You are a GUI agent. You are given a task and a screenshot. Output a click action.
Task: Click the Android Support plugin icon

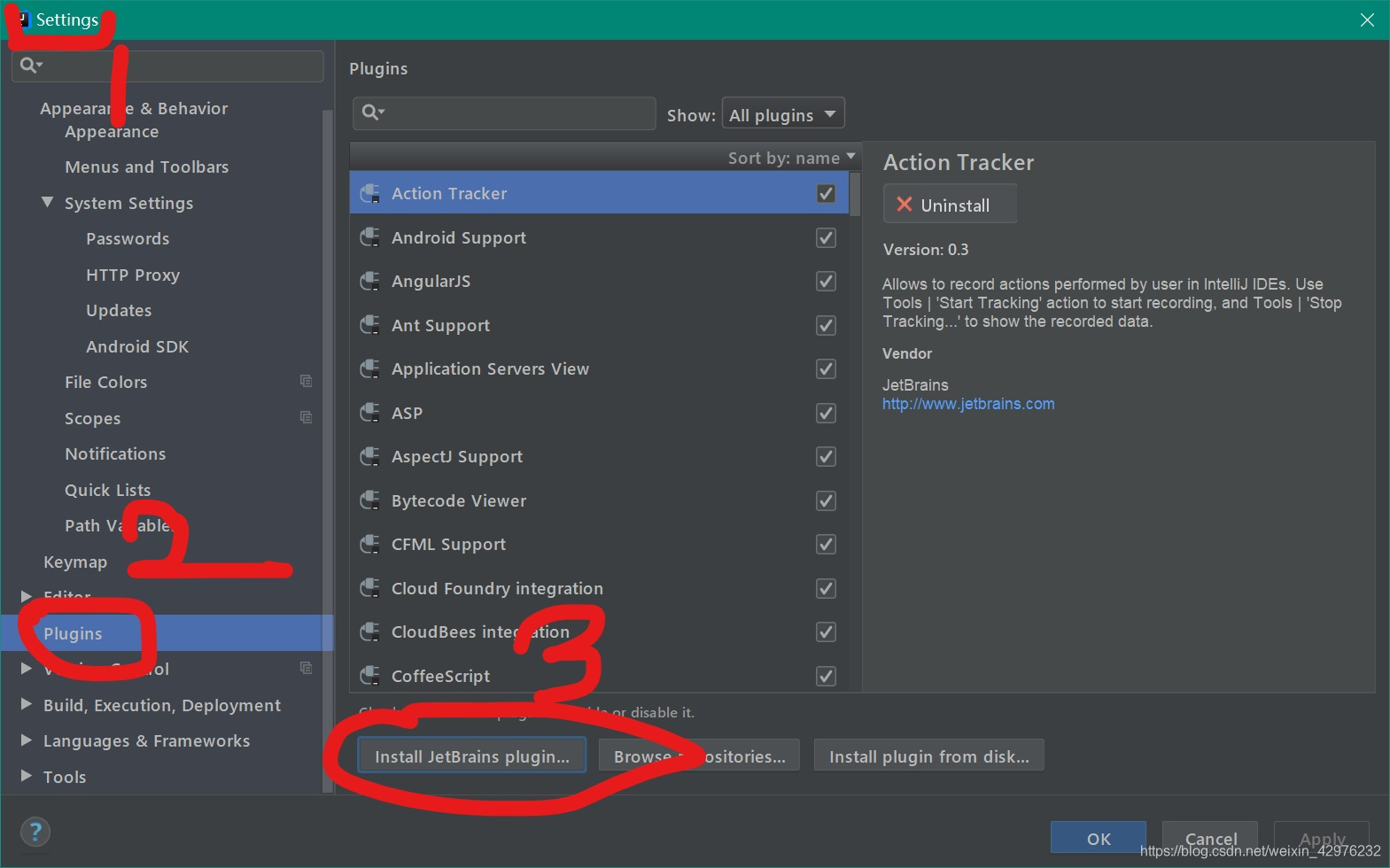pyautogui.click(x=369, y=237)
